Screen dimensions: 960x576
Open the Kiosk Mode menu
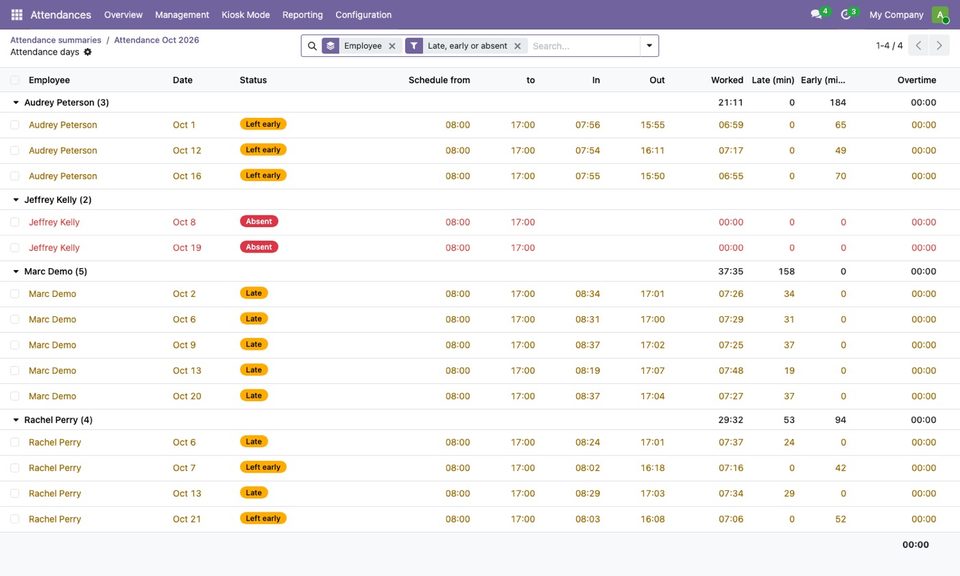[246, 15]
